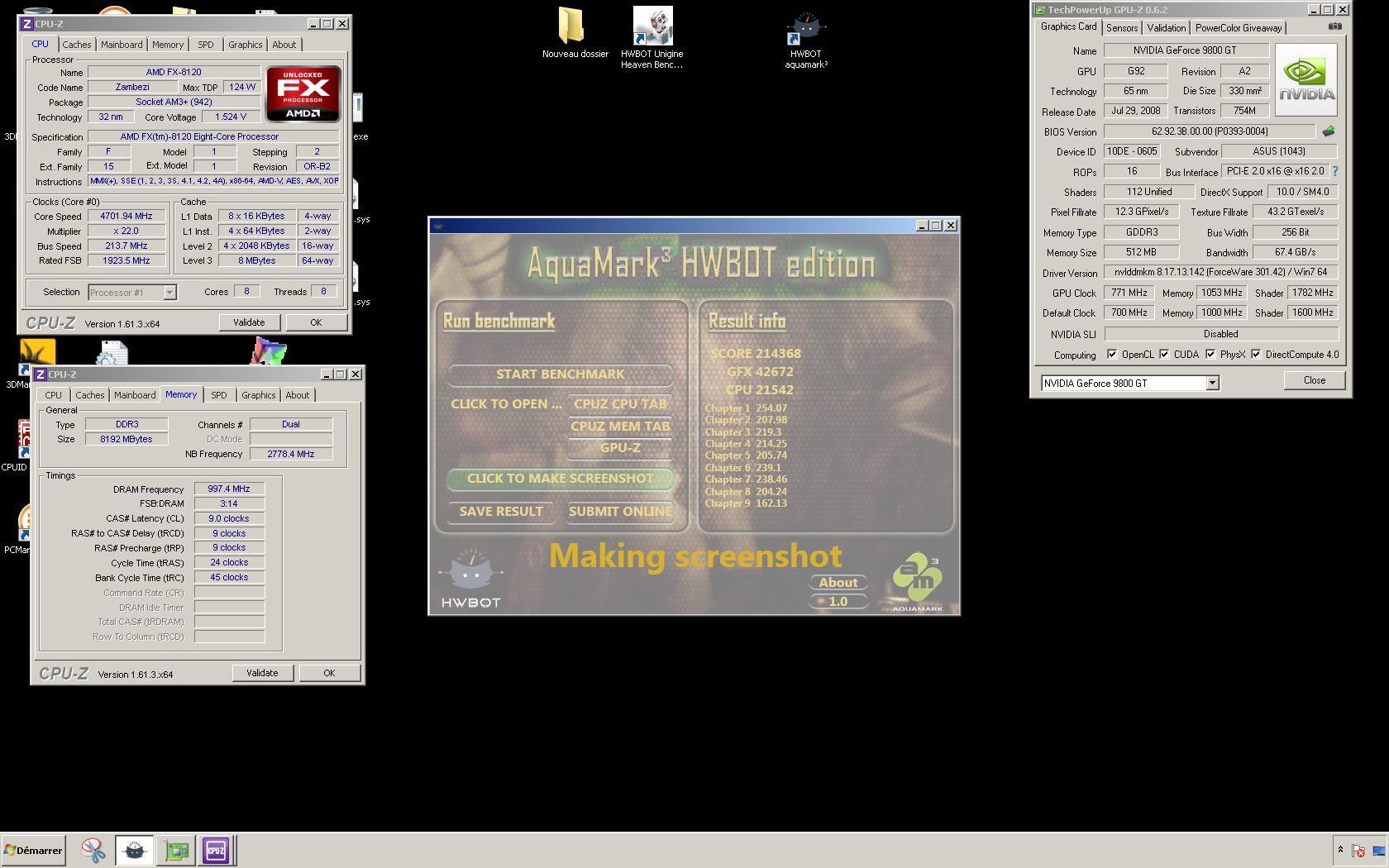1389x868 pixels.
Task: Click the SCORE 214368 result text
Action: tap(756, 353)
